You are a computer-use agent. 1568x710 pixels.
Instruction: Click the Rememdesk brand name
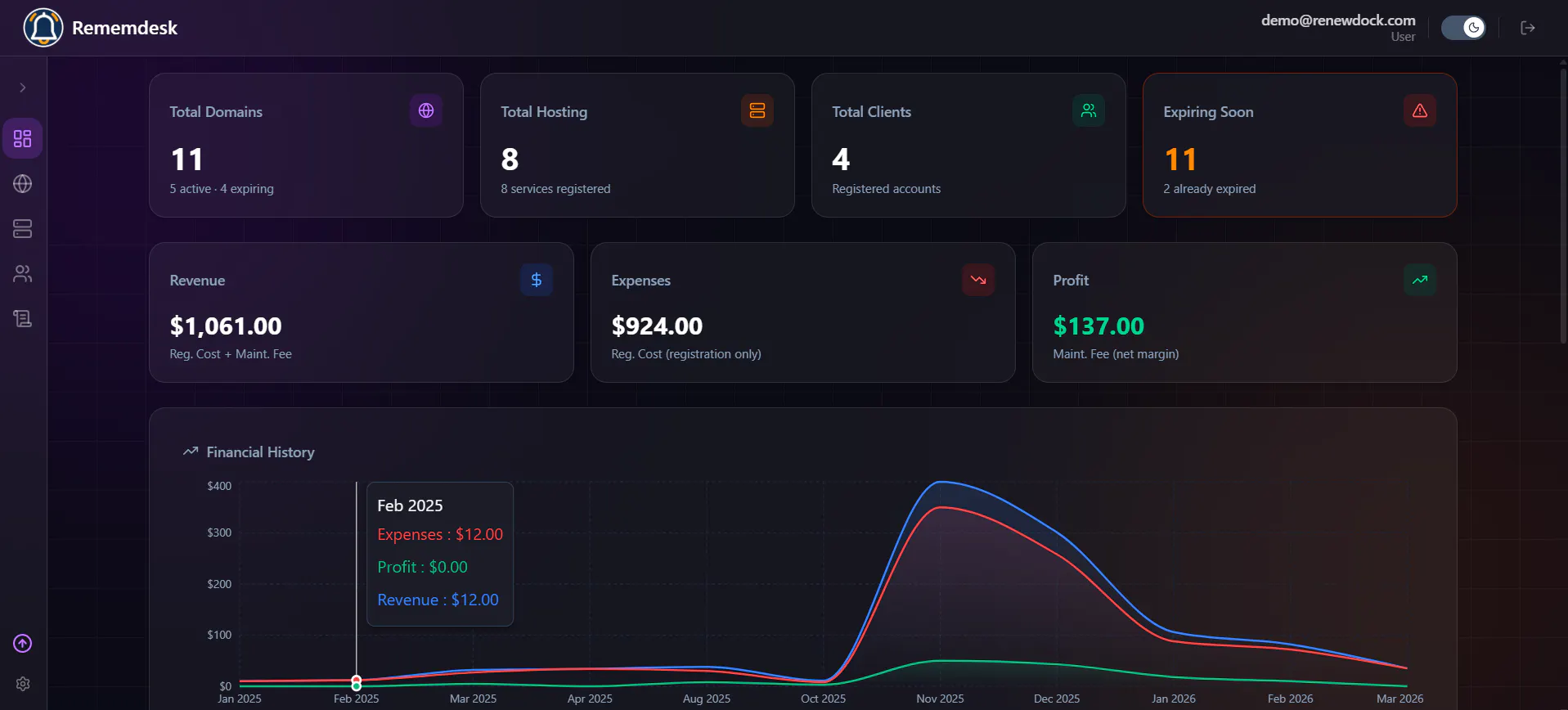pos(124,28)
